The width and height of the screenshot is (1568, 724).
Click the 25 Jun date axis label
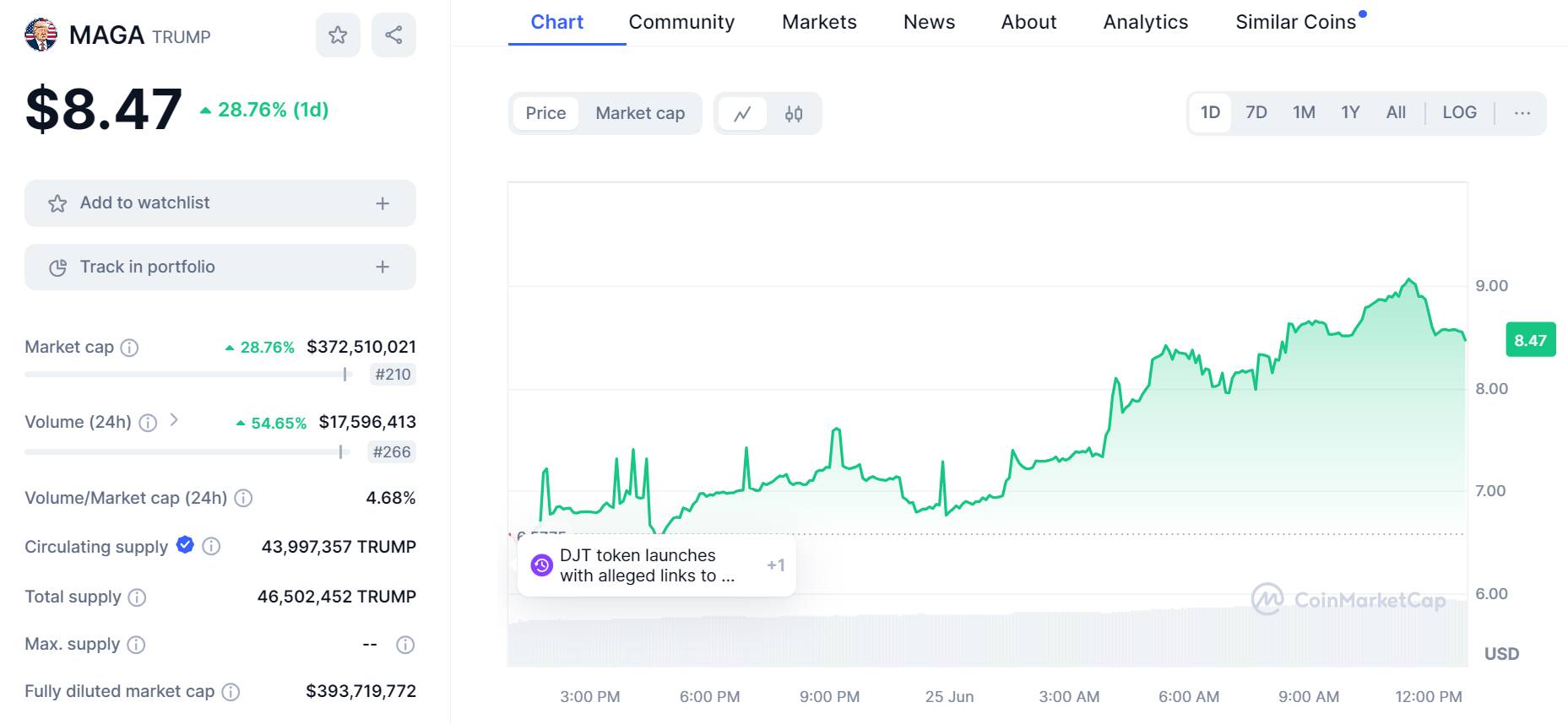pos(949,697)
